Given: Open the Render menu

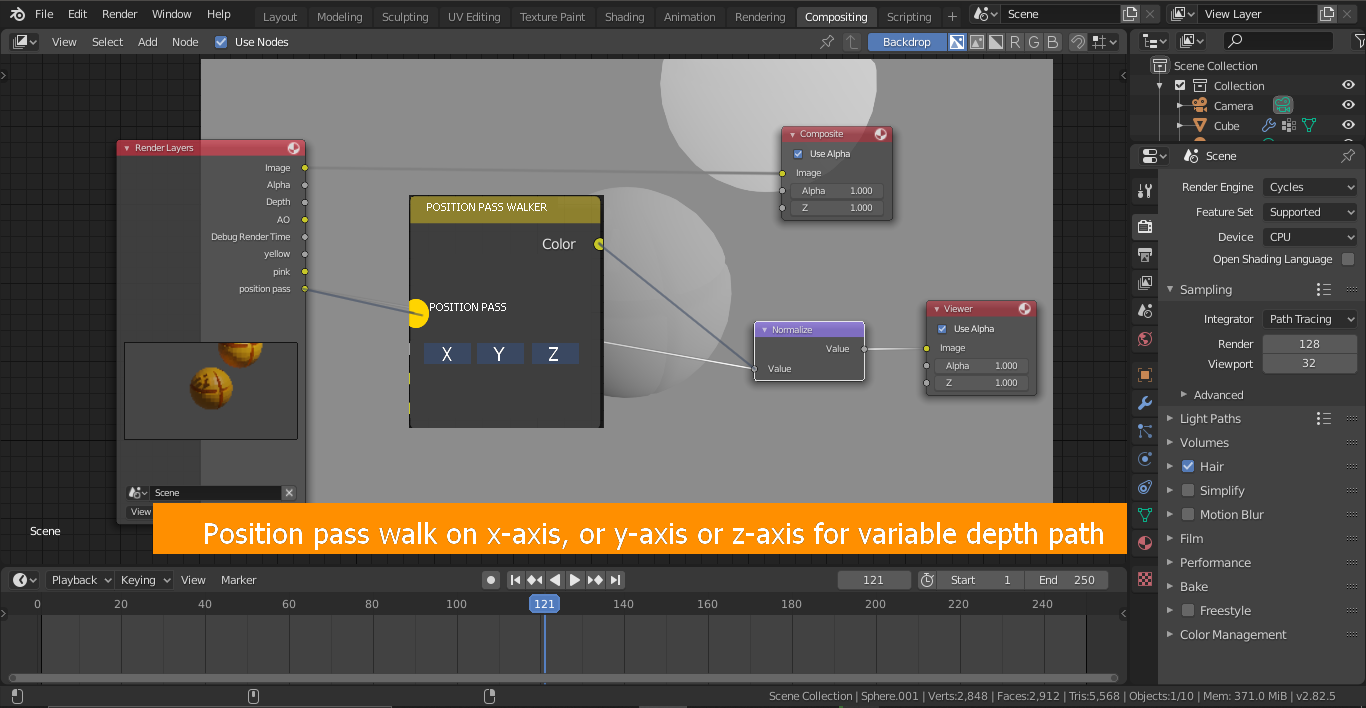Looking at the screenshot, I should pos(120,14).
